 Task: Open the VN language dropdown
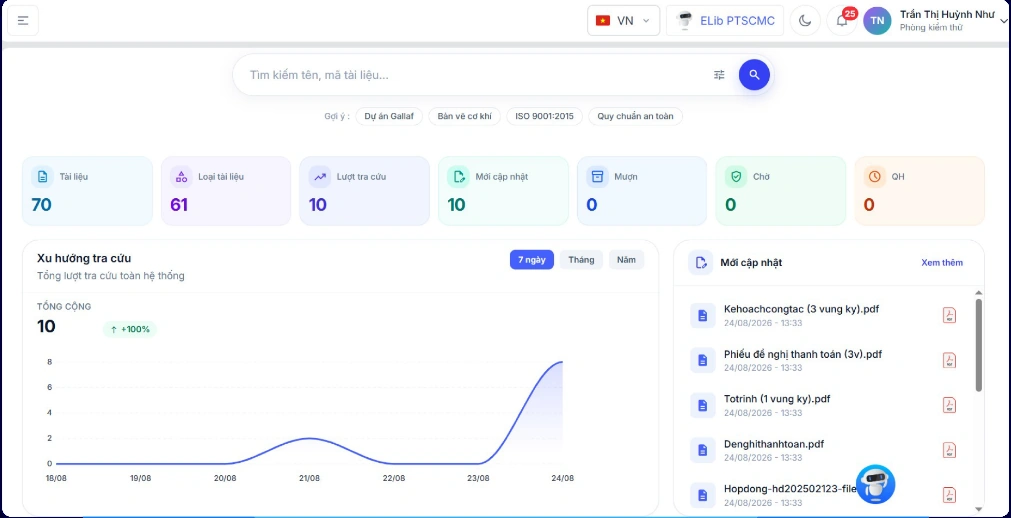coord(623,21)
